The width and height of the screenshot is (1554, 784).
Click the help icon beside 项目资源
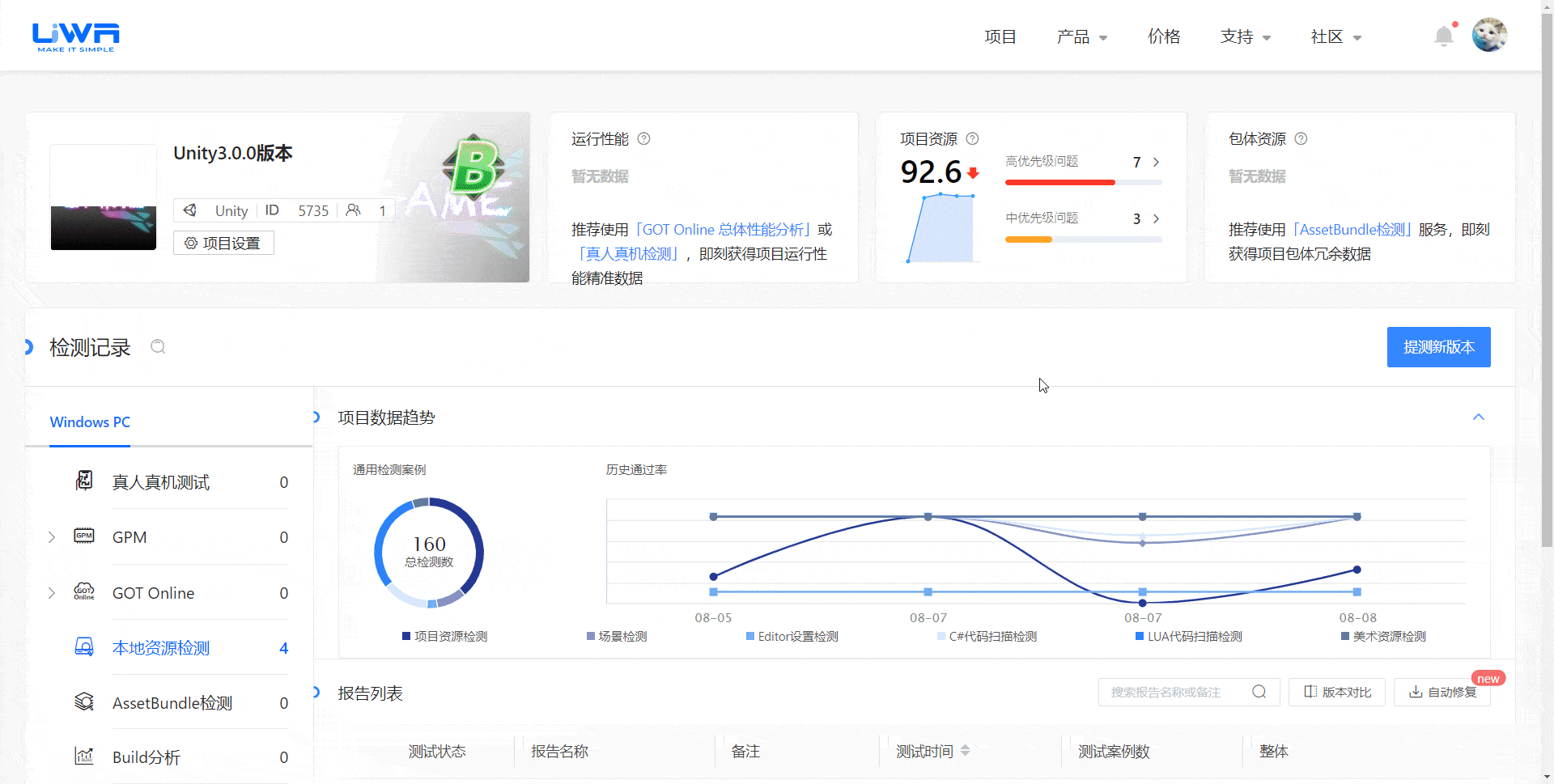tap(972, 138)
